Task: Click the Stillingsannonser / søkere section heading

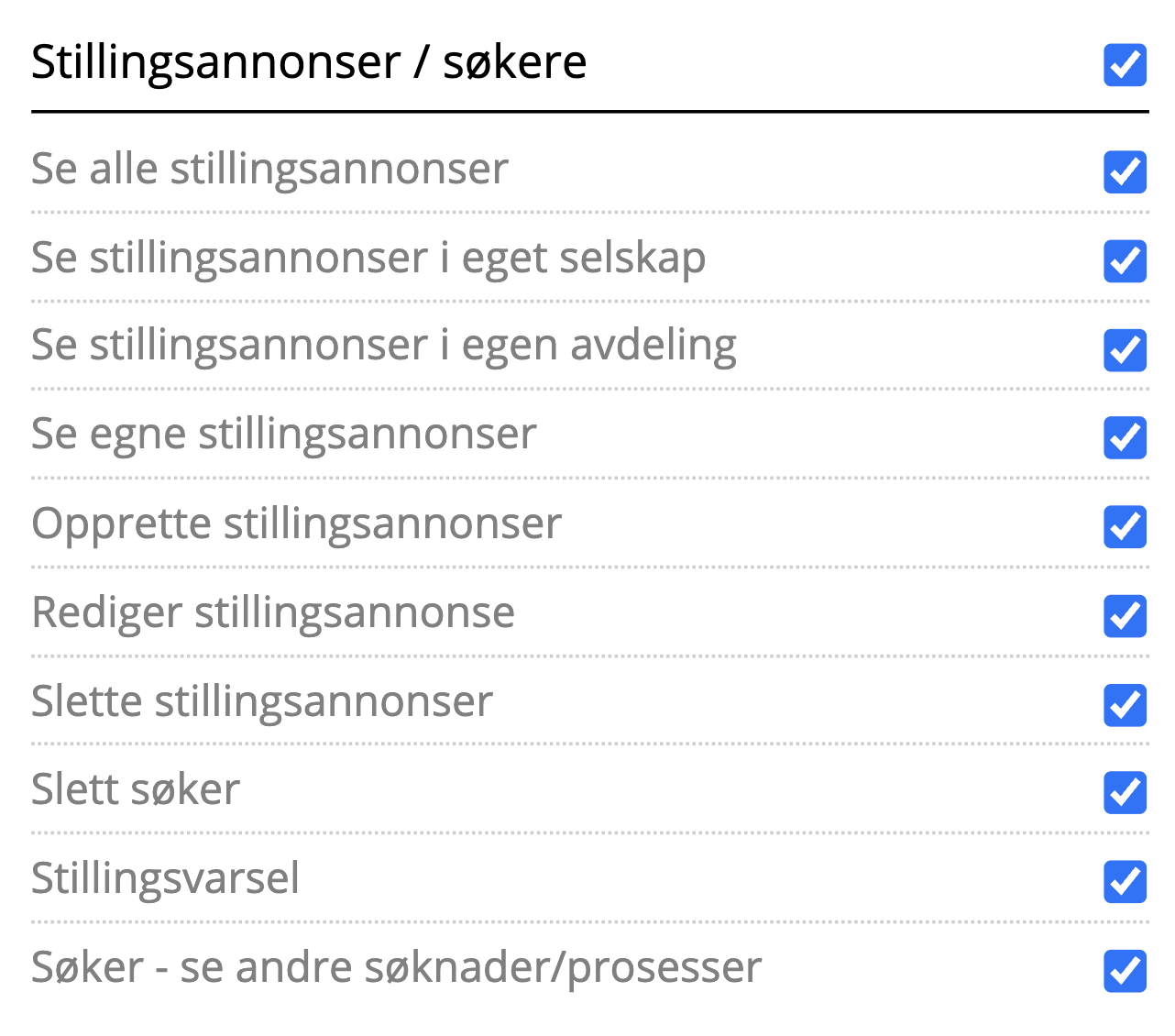Action: (x=309, y=62)
